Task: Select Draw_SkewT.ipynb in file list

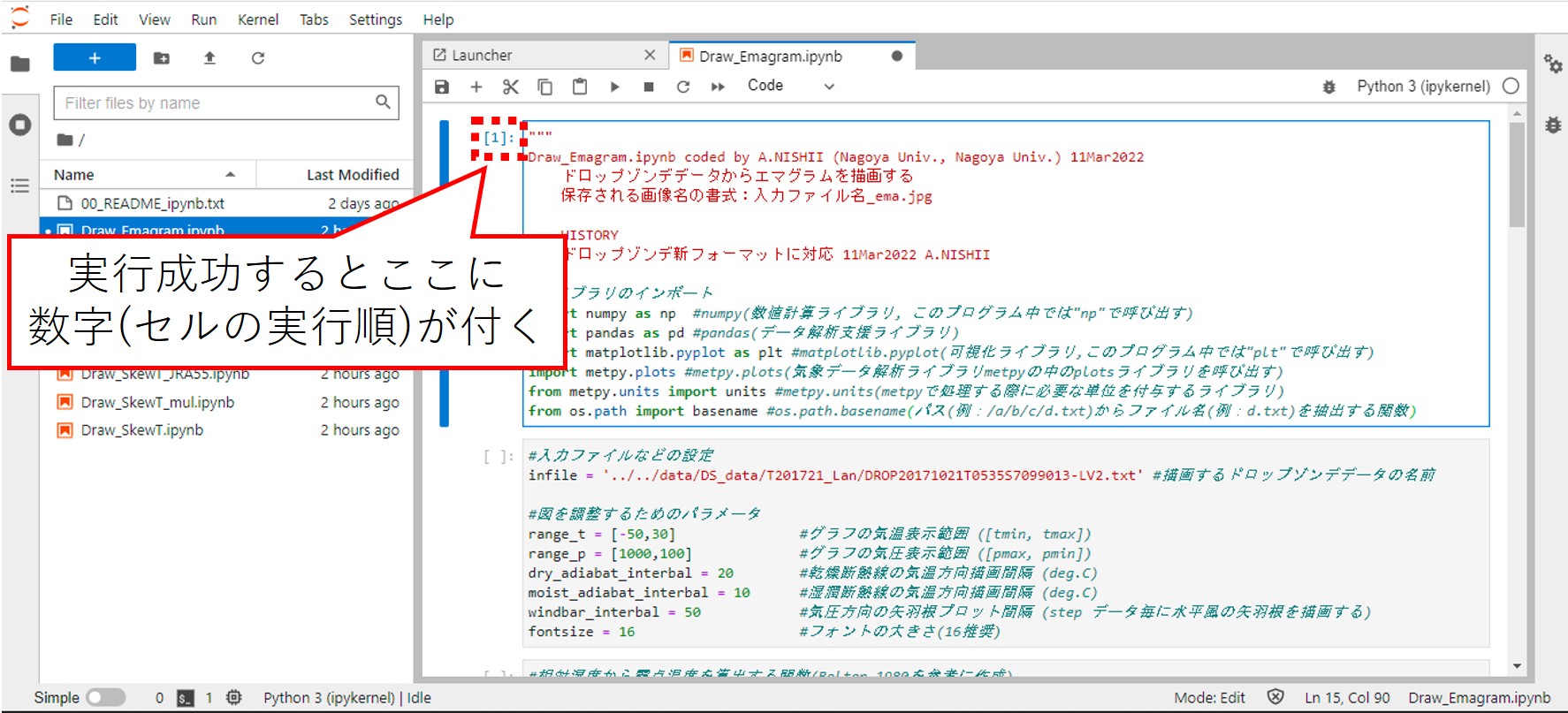Action: tap(226, 429)
